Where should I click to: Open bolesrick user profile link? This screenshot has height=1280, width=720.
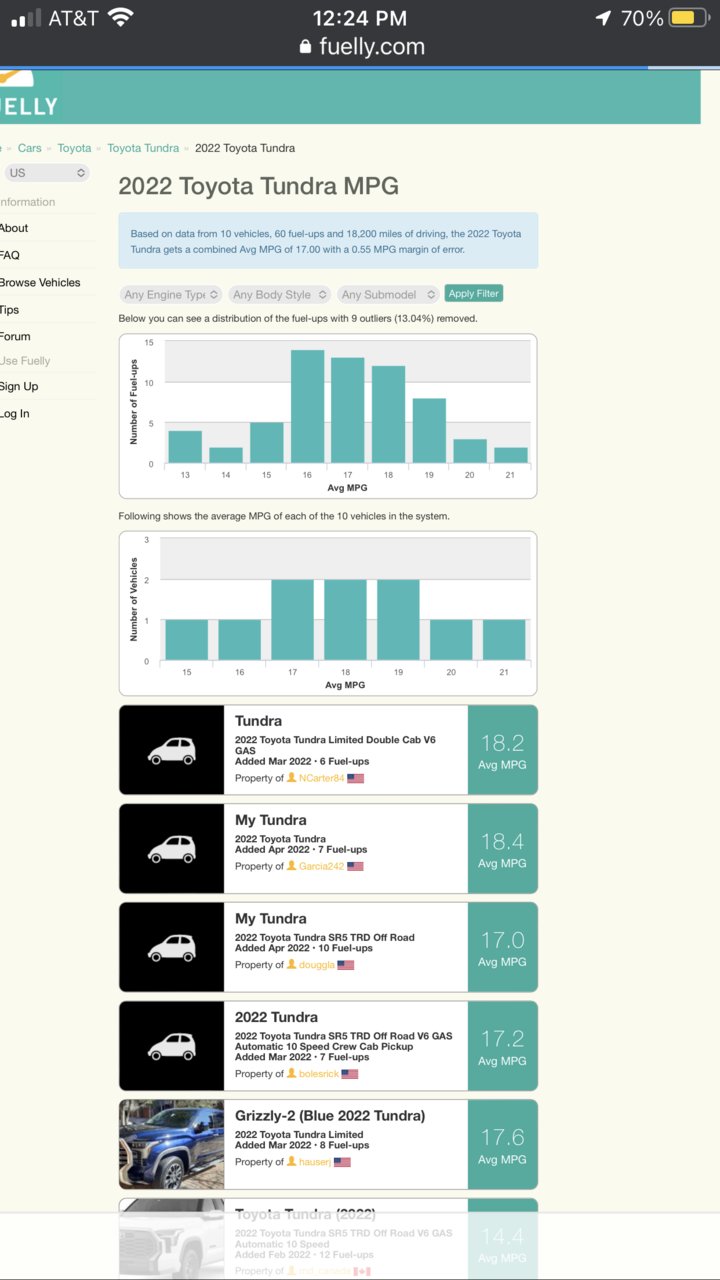[319, 1074]
